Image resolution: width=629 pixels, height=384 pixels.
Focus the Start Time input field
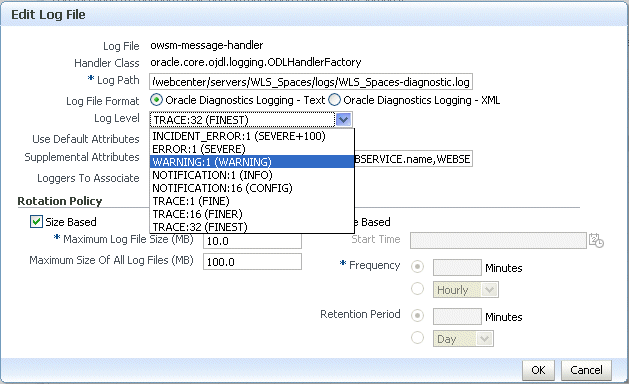point(498,240)
